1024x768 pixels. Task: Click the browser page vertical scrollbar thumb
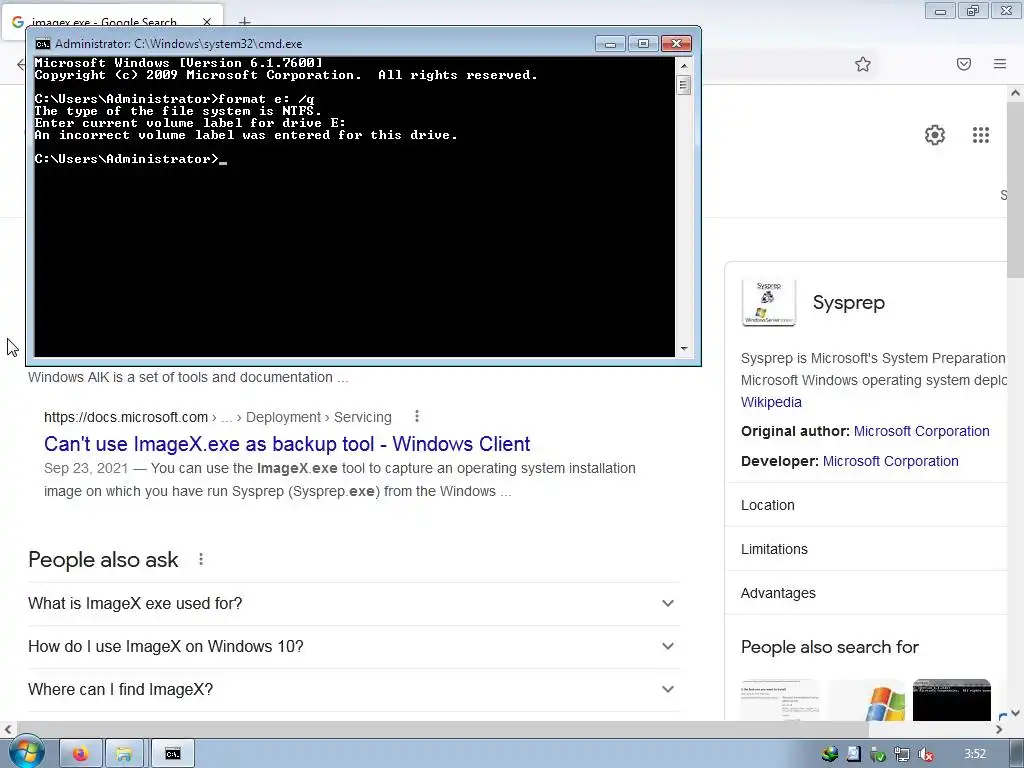click(x=1016, y=189)
